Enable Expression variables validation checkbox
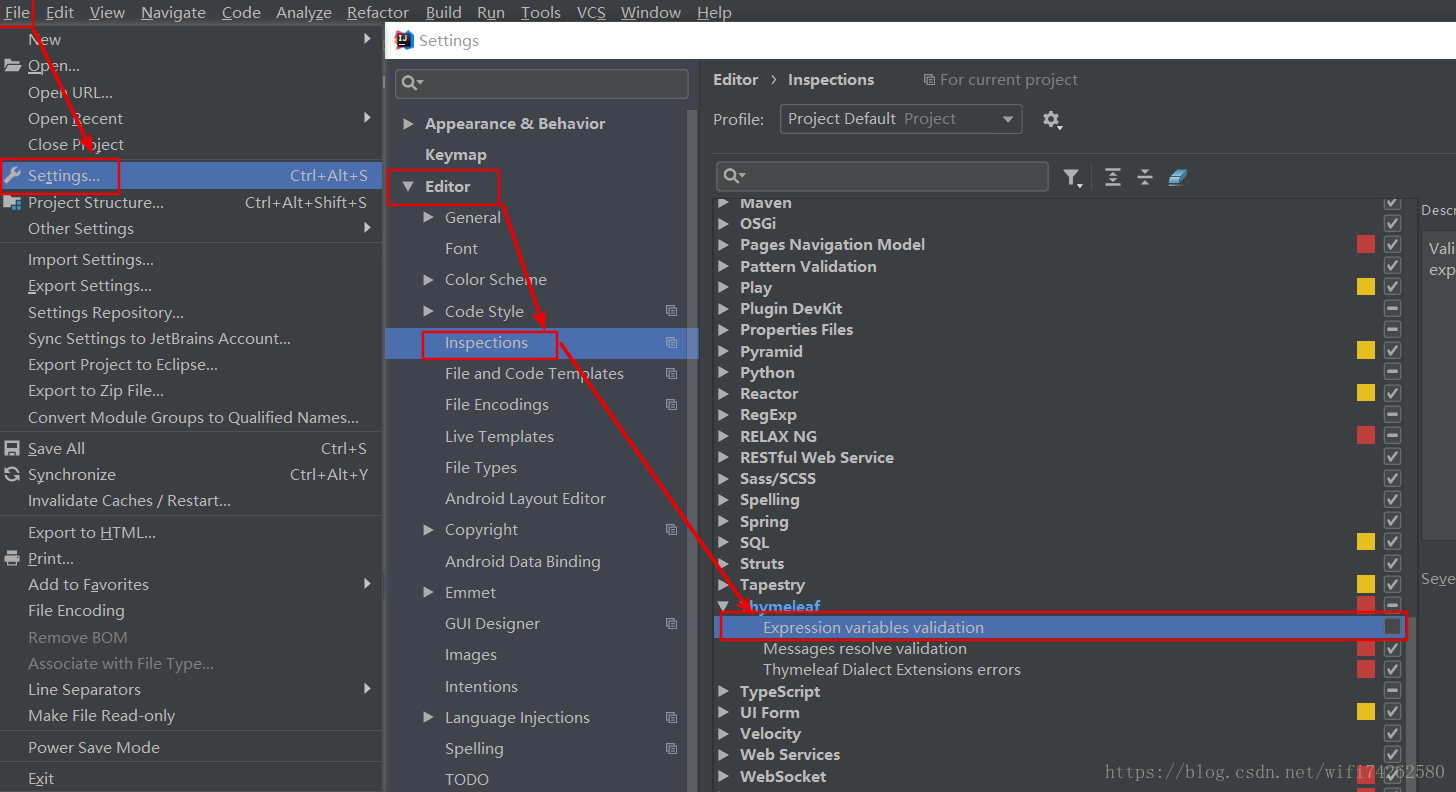1456x792 pixels. click(1392, 626)
